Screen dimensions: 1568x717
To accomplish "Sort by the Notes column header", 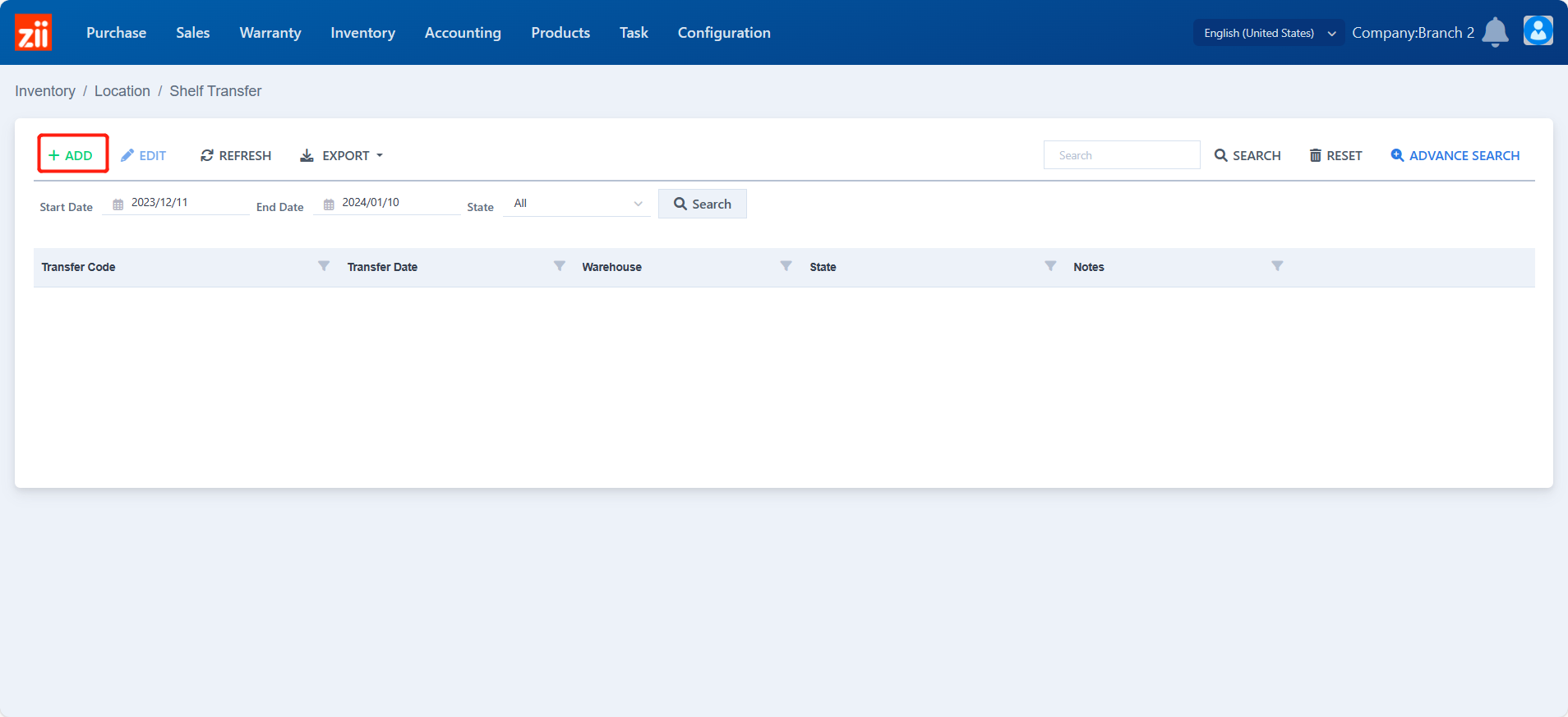I will tap(1088, 267).
